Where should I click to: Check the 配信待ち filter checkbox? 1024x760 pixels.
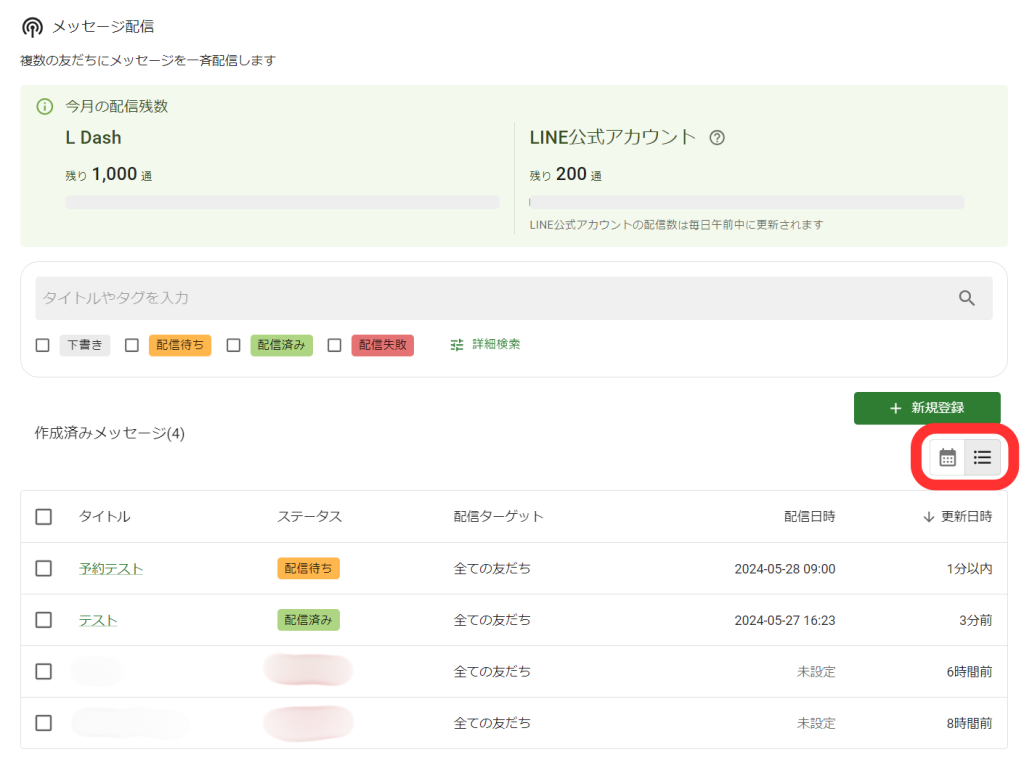pos(132,345)
